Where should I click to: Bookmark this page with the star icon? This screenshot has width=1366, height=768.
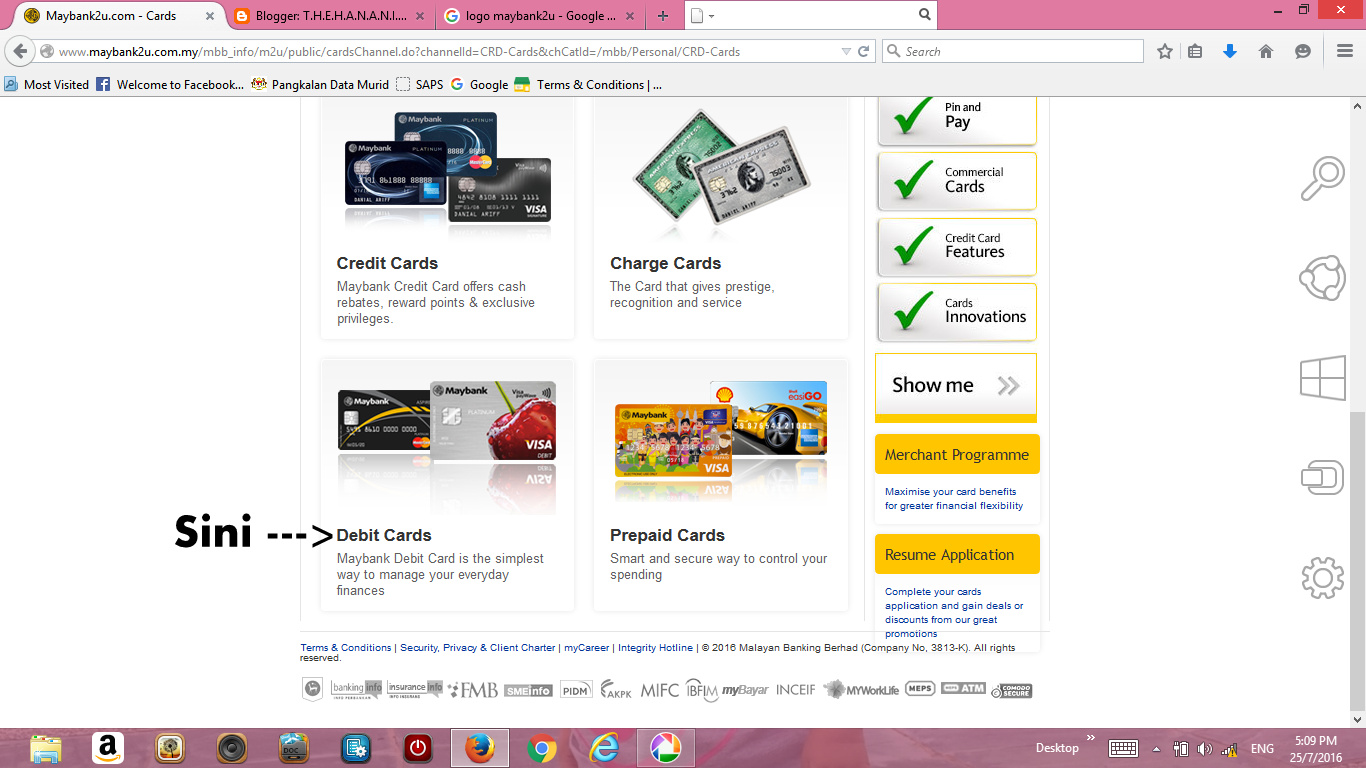point(1165,51)
